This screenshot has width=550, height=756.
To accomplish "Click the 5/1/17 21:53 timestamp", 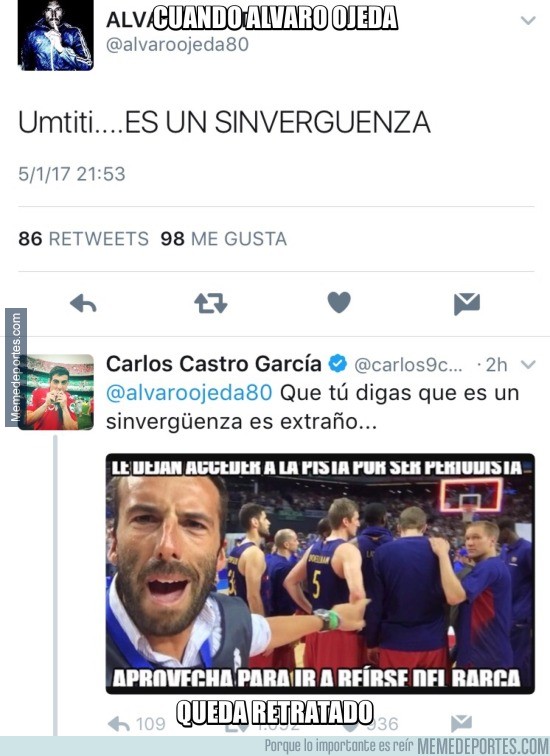I will tap(72, 174).
